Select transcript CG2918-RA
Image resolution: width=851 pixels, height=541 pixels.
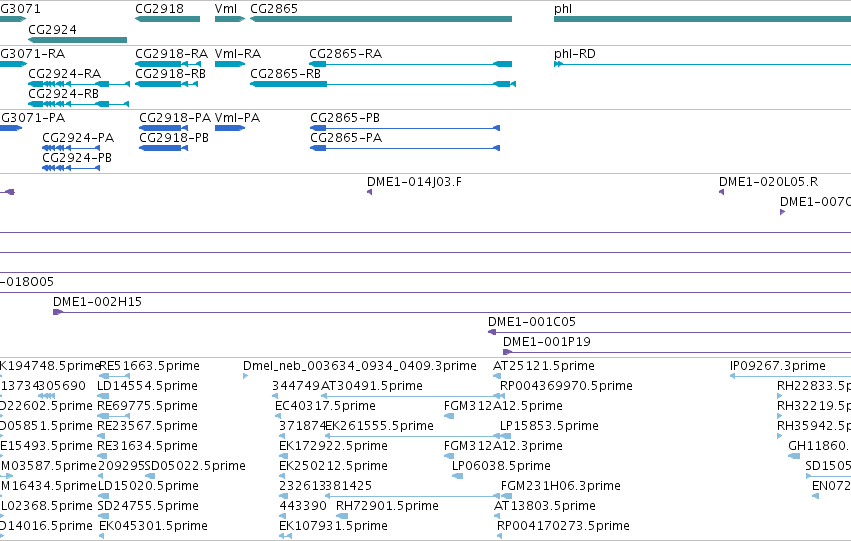click(x=168, y=64)
